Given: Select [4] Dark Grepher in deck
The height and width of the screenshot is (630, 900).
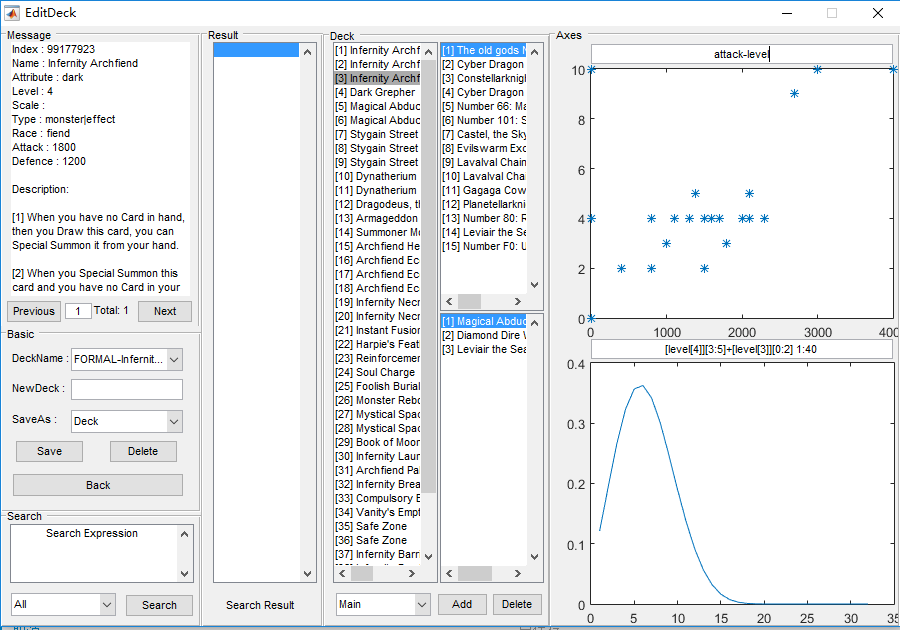Looking at the screenshot, I should click(x=378, y=92).
